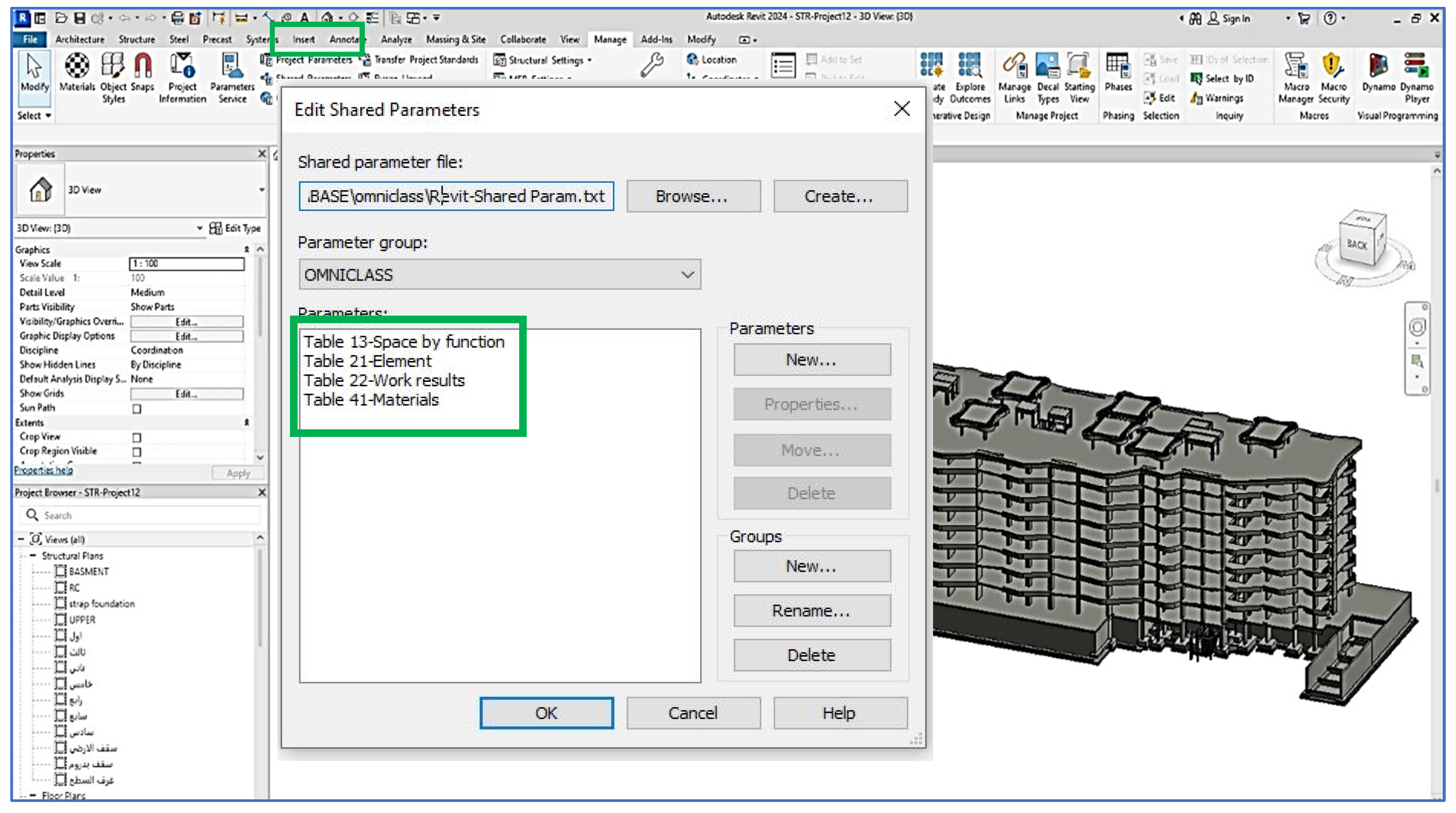Image resolution: width=1456 pixels, height=813 pixels.
Task: Toggle the Crop View checkbox
Action: (137, 438)
